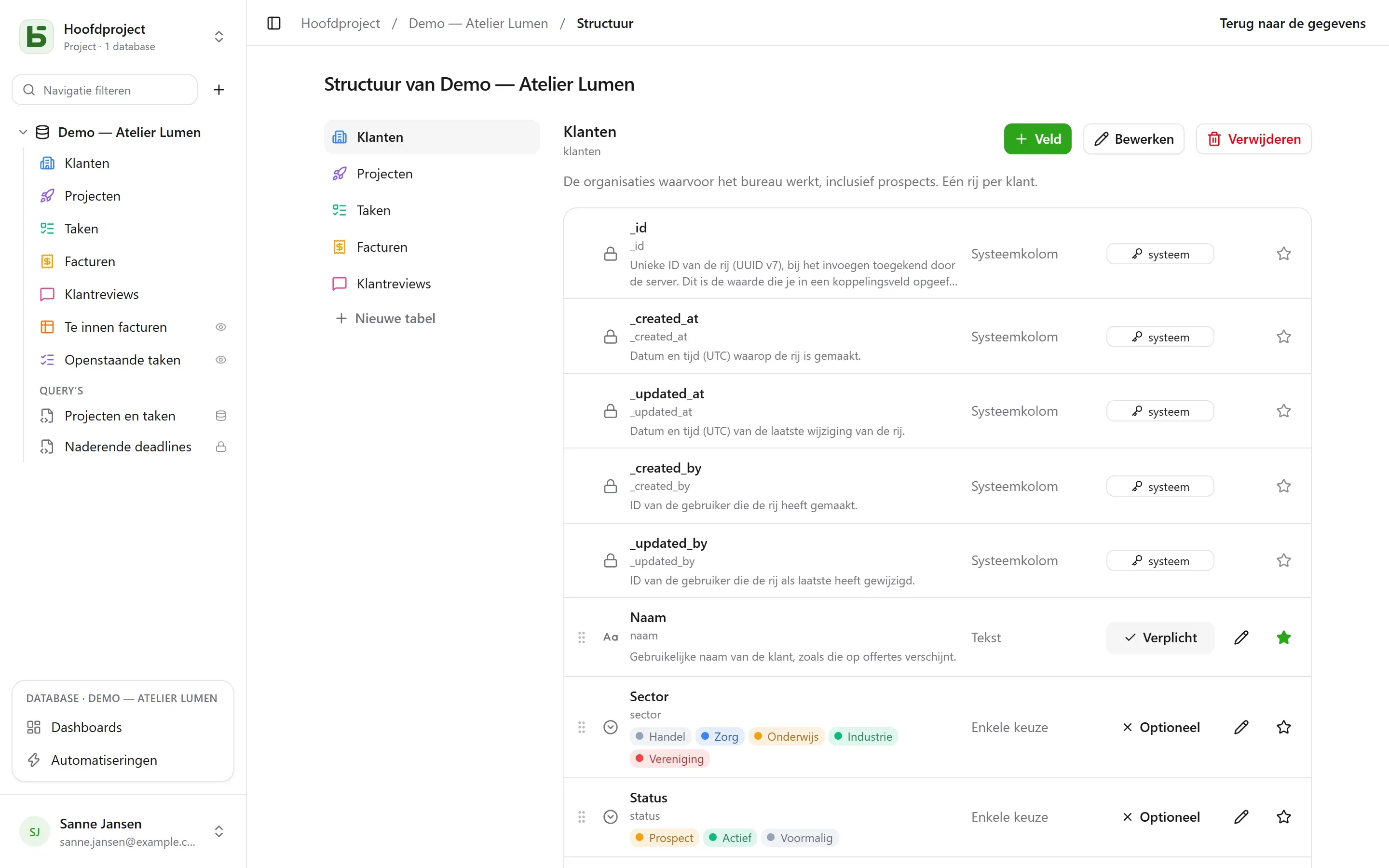The height and width of the screenshot is (868, 1389).
Task: Click the green Veld button
Action: pos(1037,139)
